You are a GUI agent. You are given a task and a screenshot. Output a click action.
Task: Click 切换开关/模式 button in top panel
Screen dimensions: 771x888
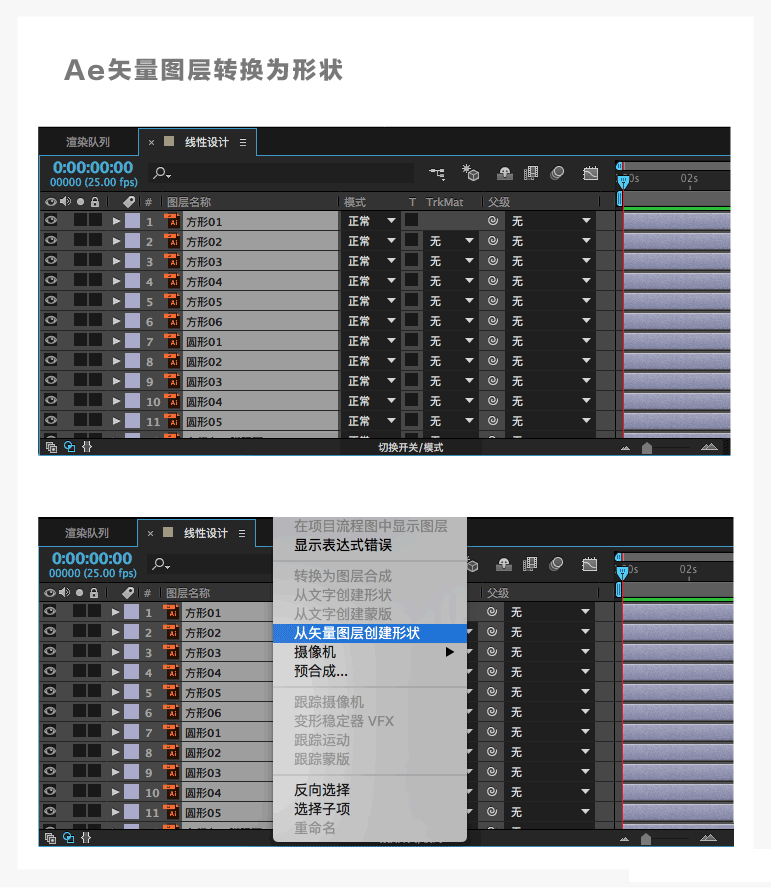pyautogui.click(x=411, y=447)
